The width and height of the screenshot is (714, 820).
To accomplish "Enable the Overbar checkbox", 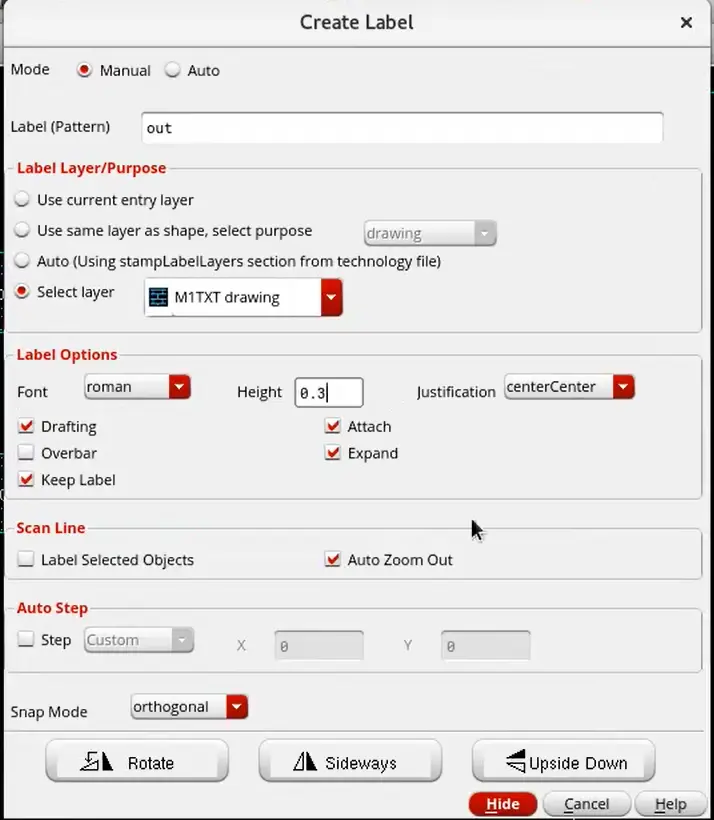I will [x=26, y=452].
